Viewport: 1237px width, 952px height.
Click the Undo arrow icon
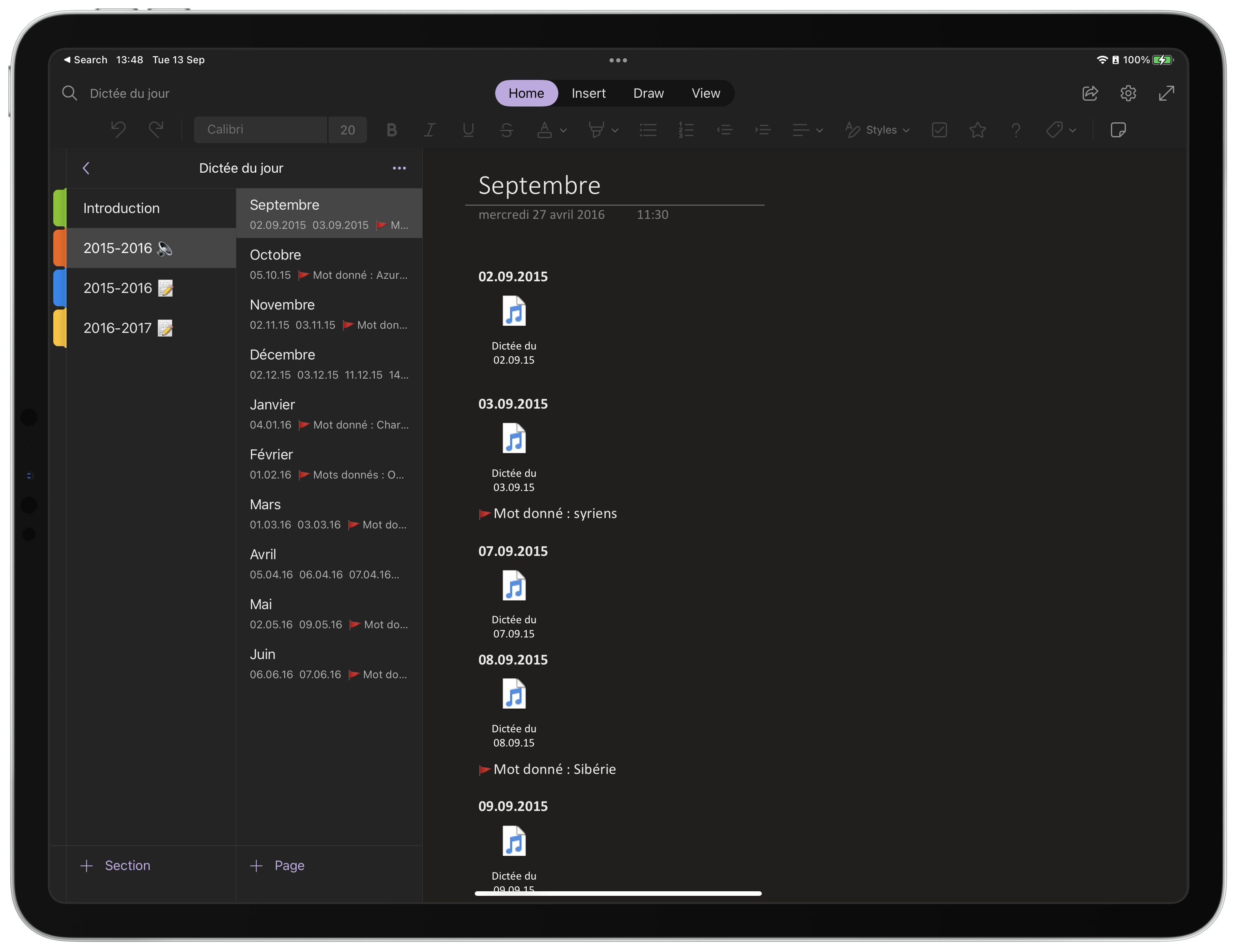tap(118, 130)
